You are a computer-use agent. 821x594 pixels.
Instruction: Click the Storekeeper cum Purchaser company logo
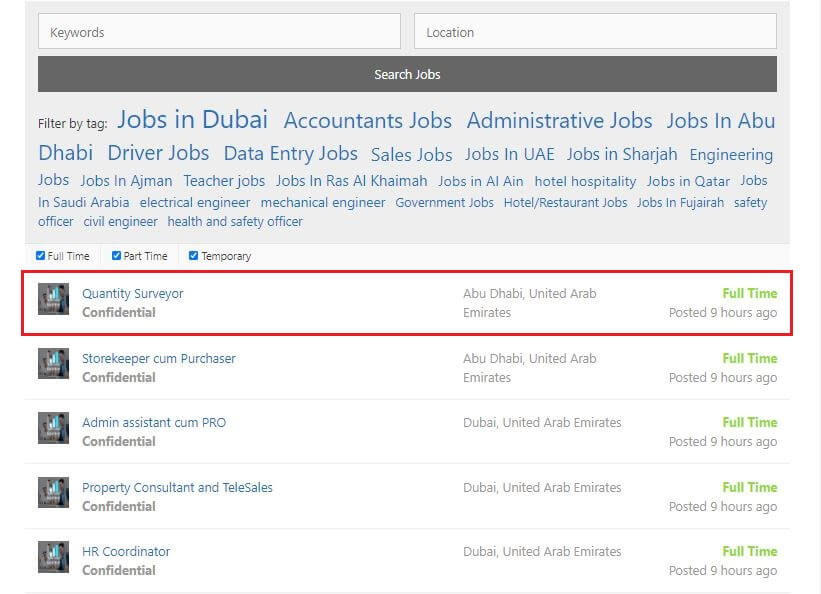(x=53, y=364)
